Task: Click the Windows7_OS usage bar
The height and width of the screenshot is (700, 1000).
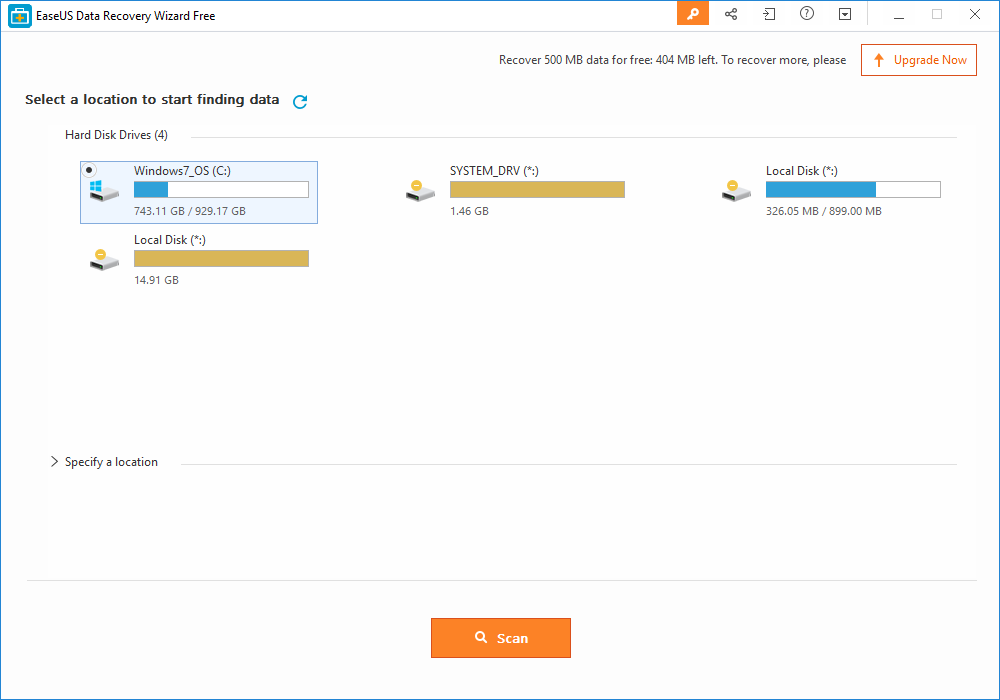Action: (221, 190)
